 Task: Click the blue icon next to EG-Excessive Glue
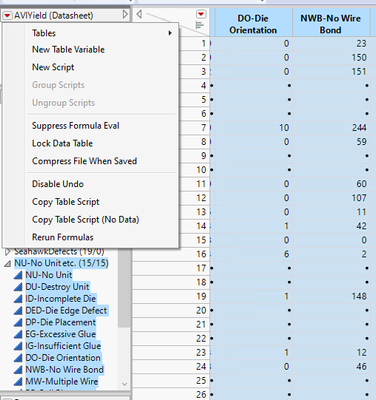coord(18,334)
